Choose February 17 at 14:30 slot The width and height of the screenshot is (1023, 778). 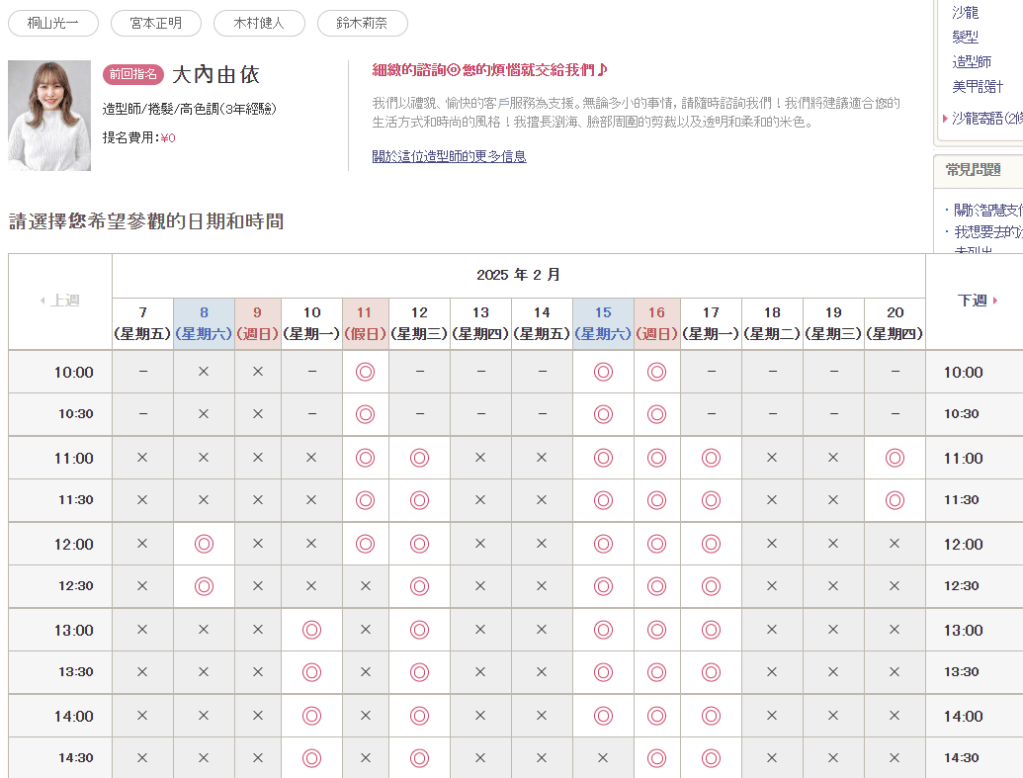[x=711, y=758]
